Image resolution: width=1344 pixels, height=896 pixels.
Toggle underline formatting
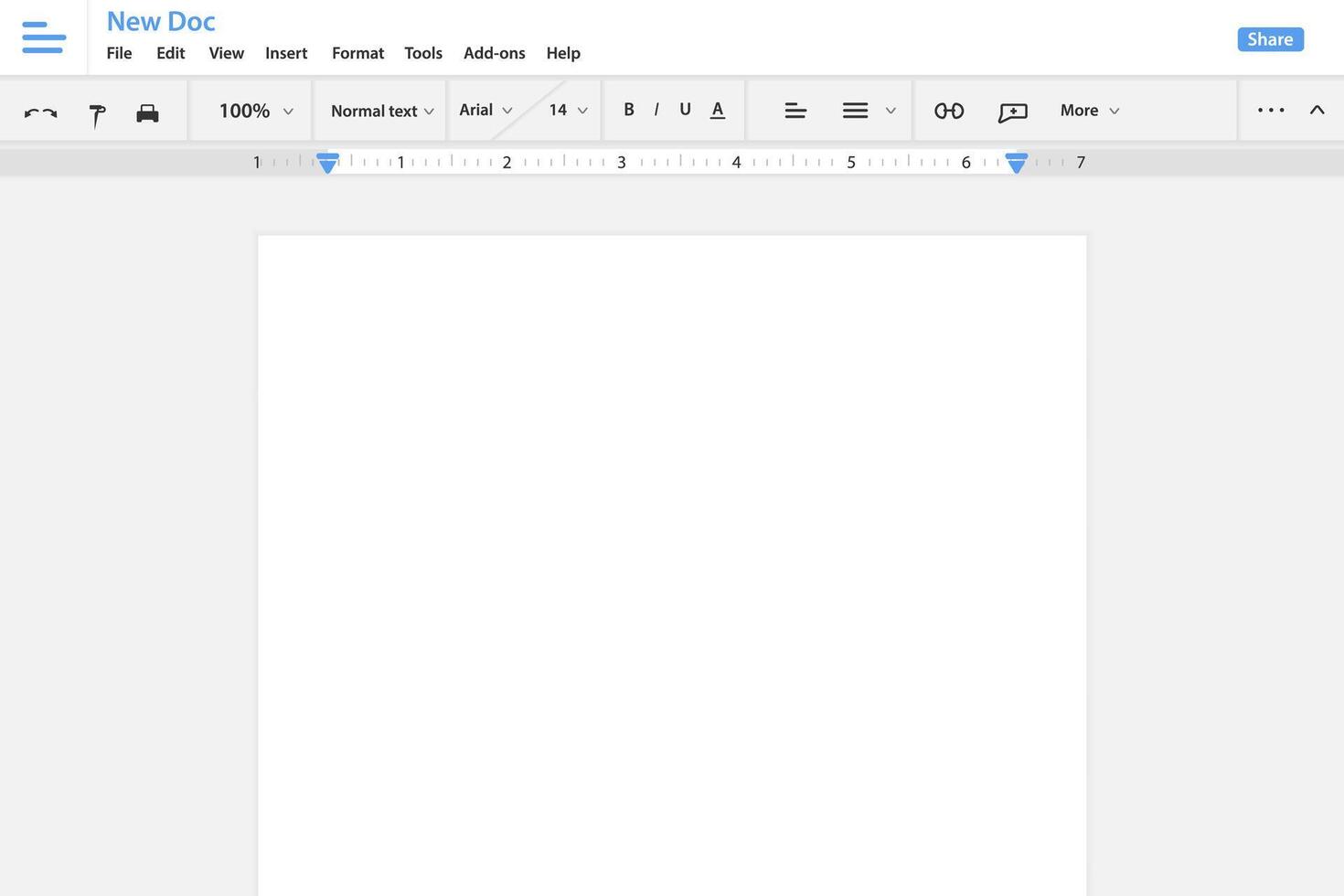tap(685, 110)
